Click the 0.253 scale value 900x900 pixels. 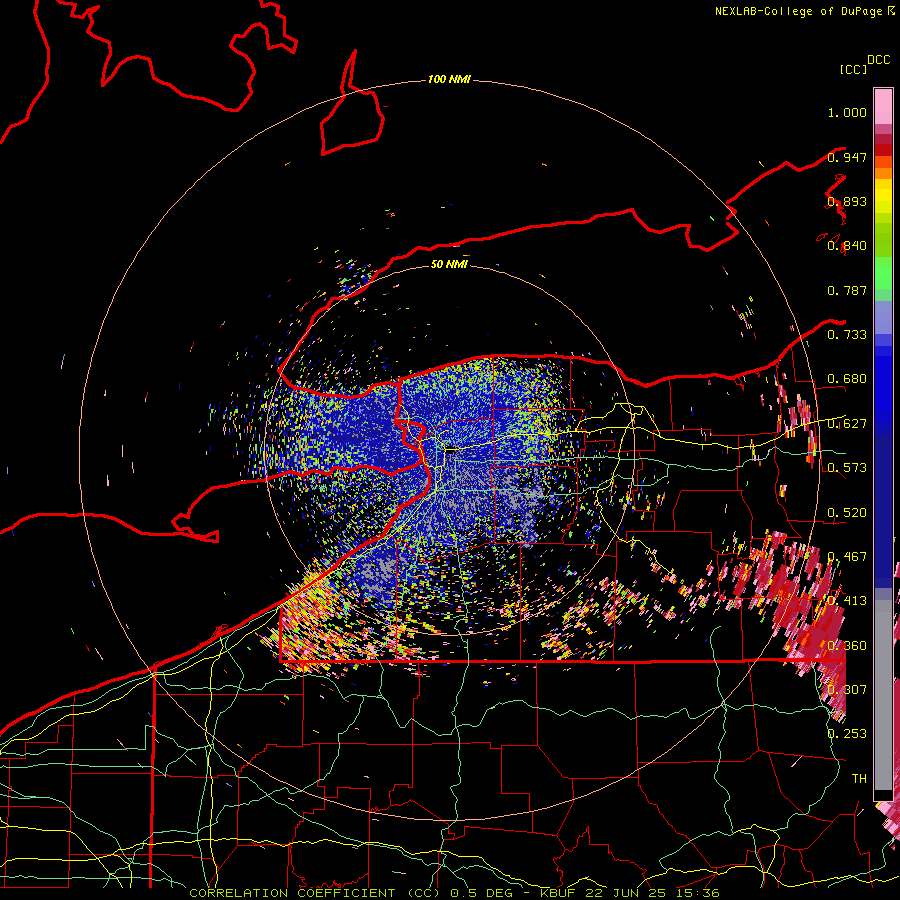[x=847, y=734]
